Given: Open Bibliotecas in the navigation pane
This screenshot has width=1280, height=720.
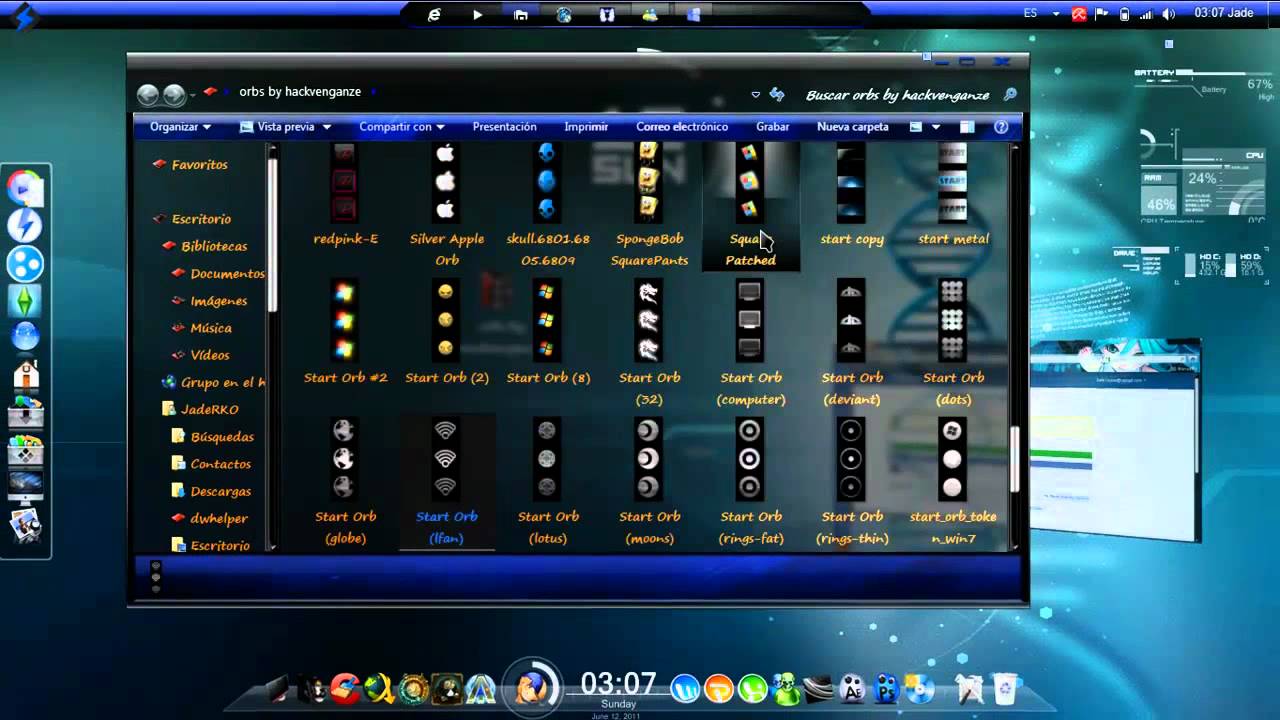Looking at the screenshot, I should coord(214,246).
